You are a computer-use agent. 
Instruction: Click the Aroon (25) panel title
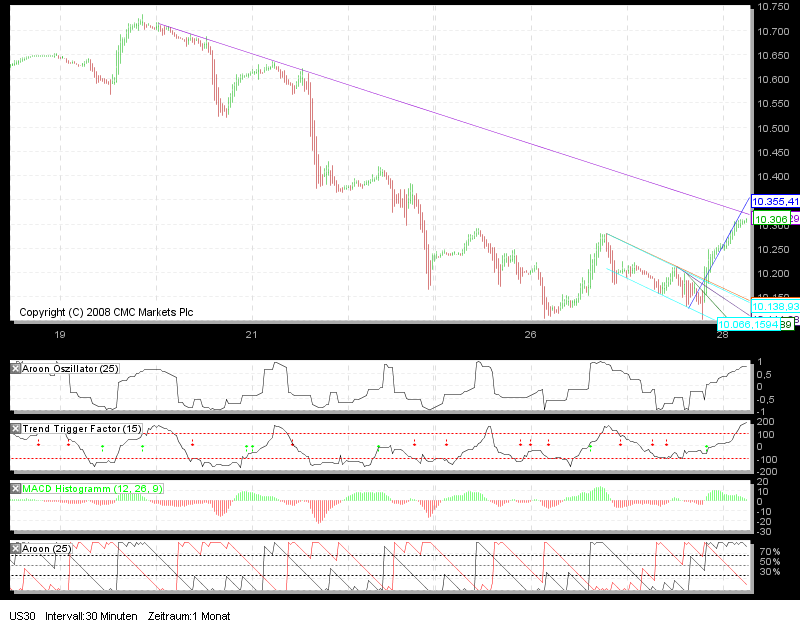click(x=46, y=547)
